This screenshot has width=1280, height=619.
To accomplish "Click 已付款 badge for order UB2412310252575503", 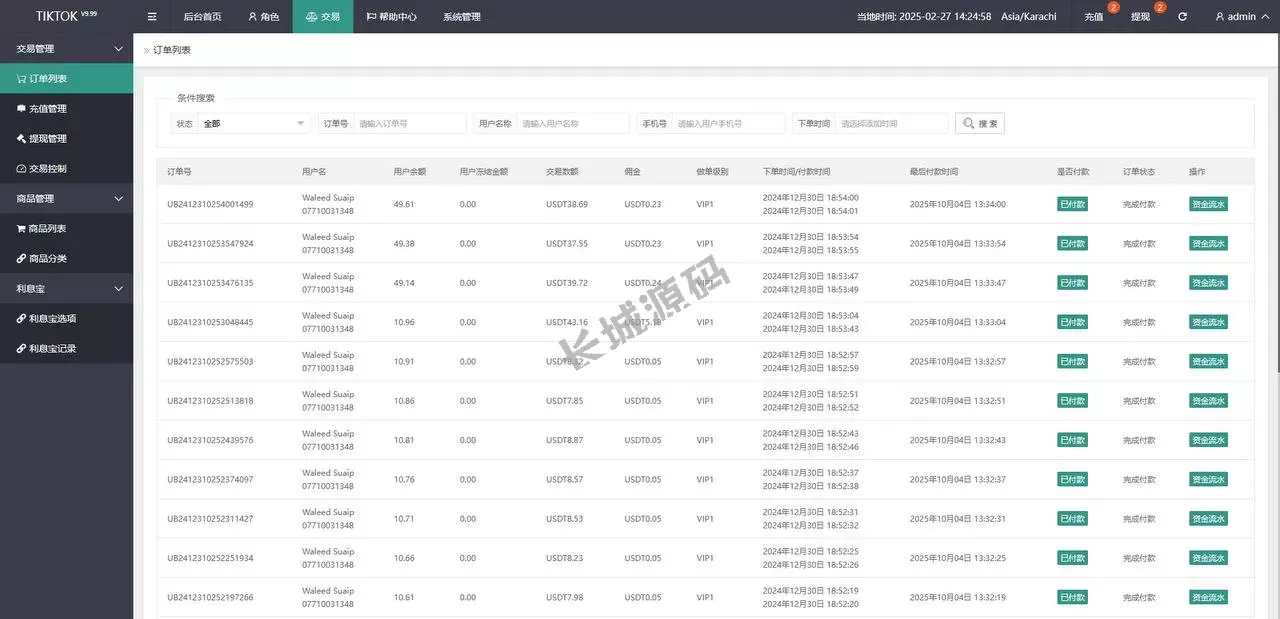I will click(1072, 361).
